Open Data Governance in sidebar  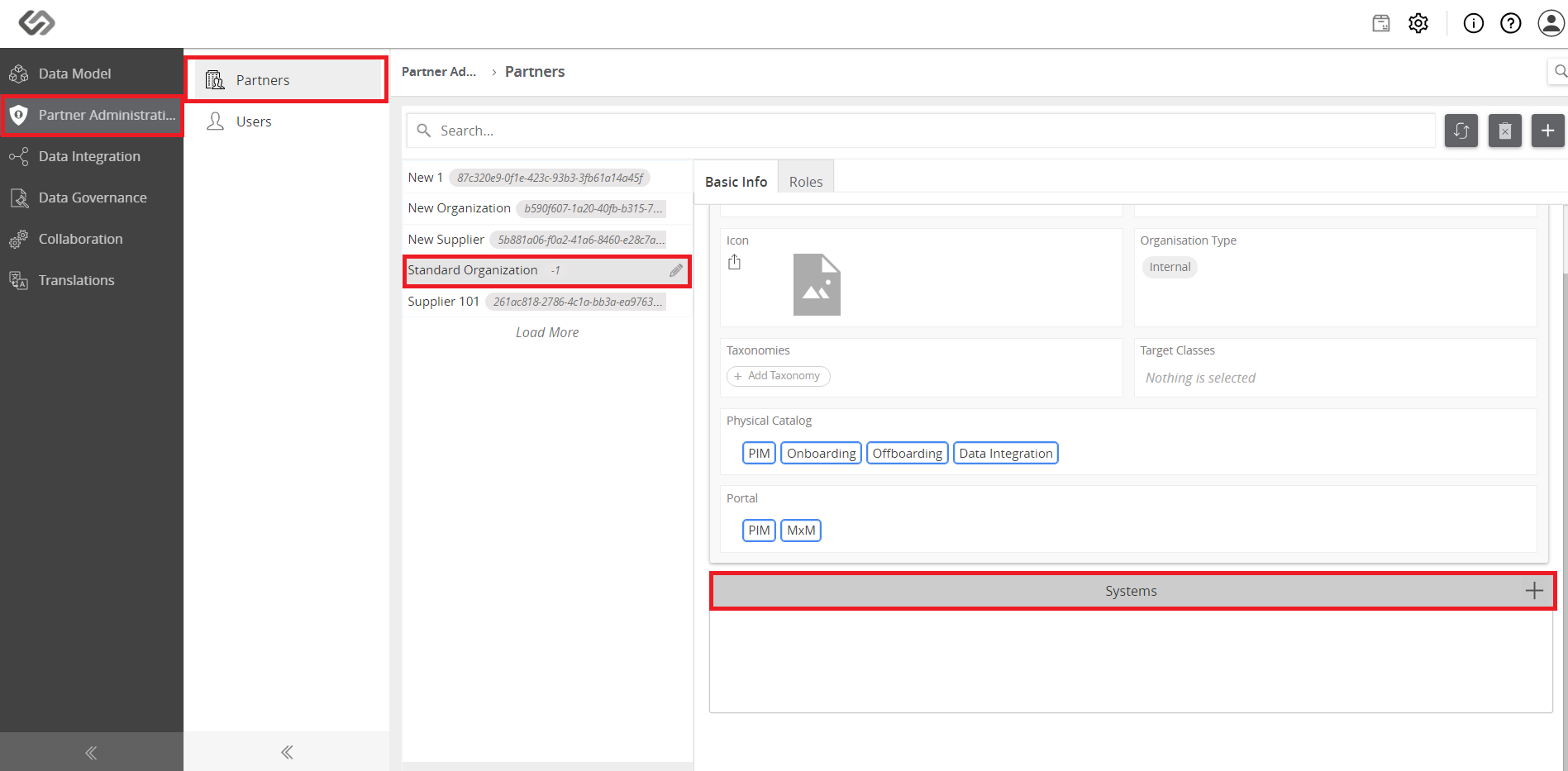click(x=92, y=198)
